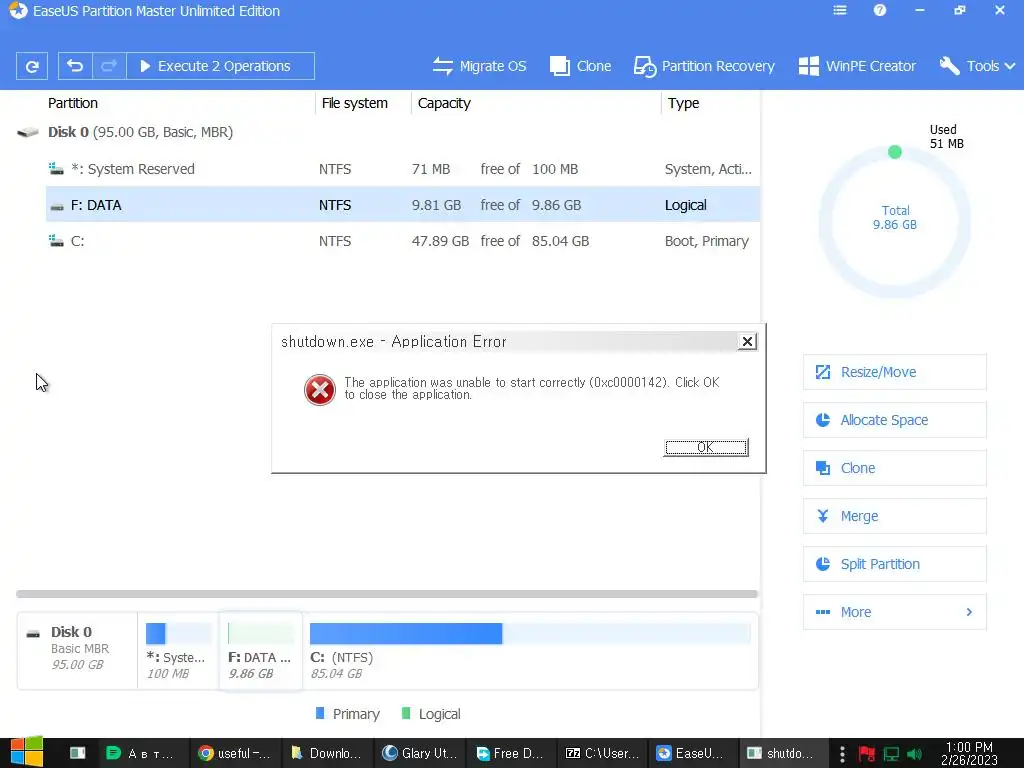Open the volume speaker tray icon

pos(914,754)
